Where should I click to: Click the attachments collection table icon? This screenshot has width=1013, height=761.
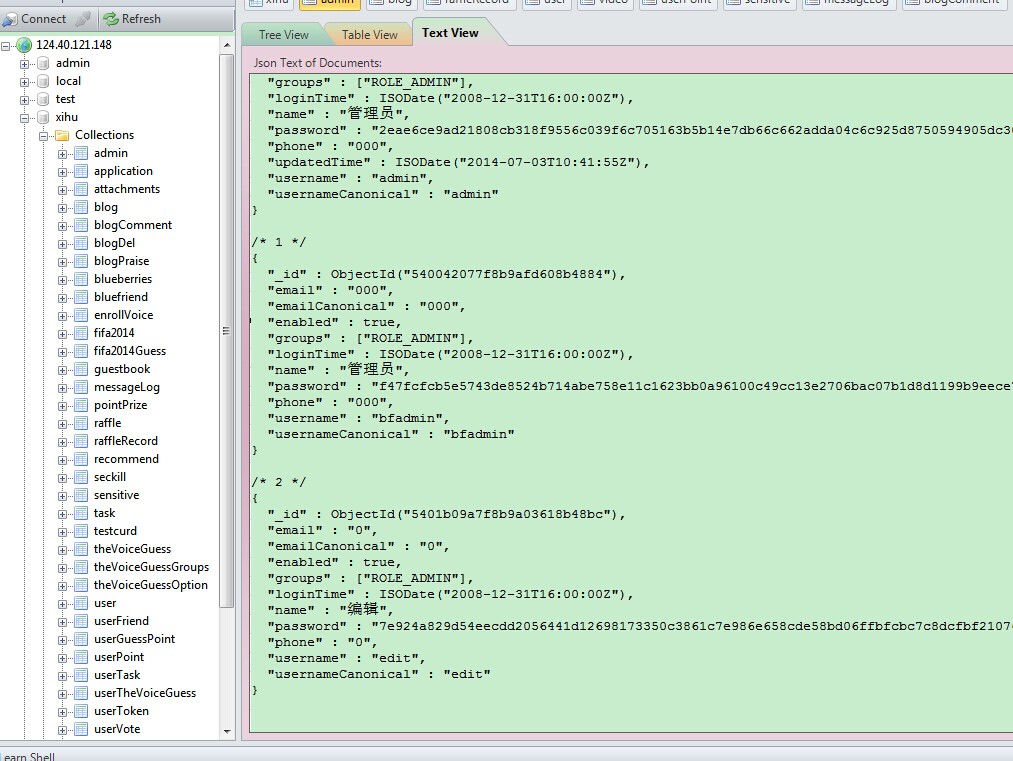click(x=81, y=189)
